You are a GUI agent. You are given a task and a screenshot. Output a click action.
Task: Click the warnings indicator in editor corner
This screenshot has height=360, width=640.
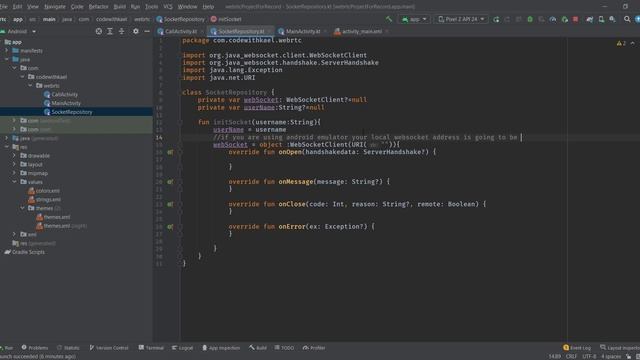click(x=621, y=43)
